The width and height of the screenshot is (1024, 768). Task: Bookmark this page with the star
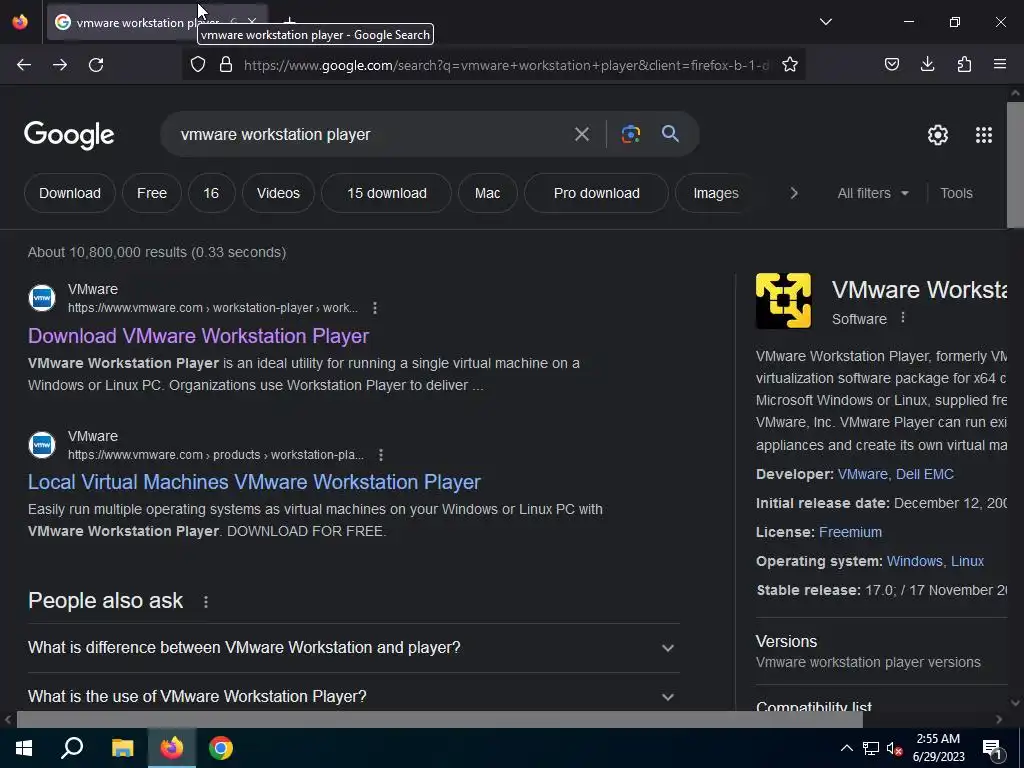pyautogui.click(x=790, y=65)
